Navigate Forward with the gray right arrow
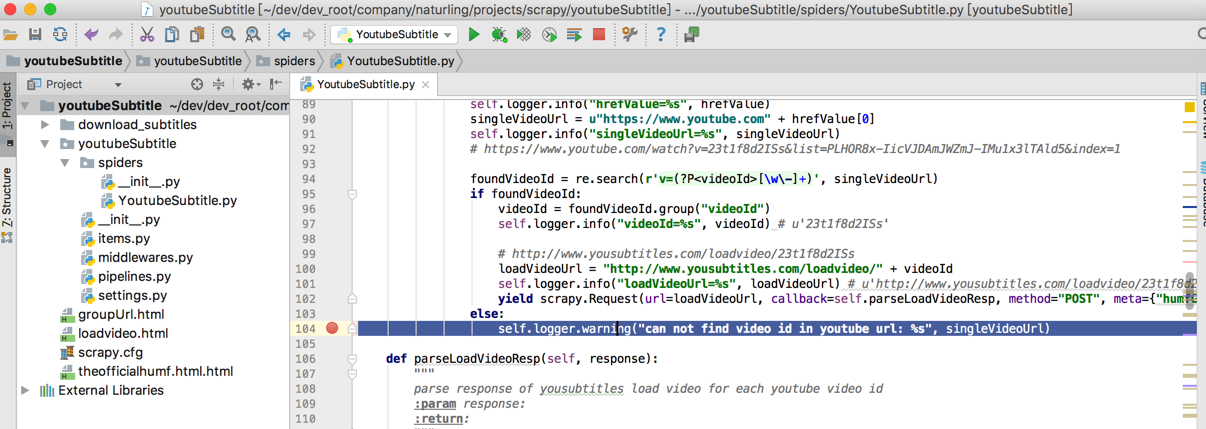The image size is (1206, 429). tap(309, 35)
